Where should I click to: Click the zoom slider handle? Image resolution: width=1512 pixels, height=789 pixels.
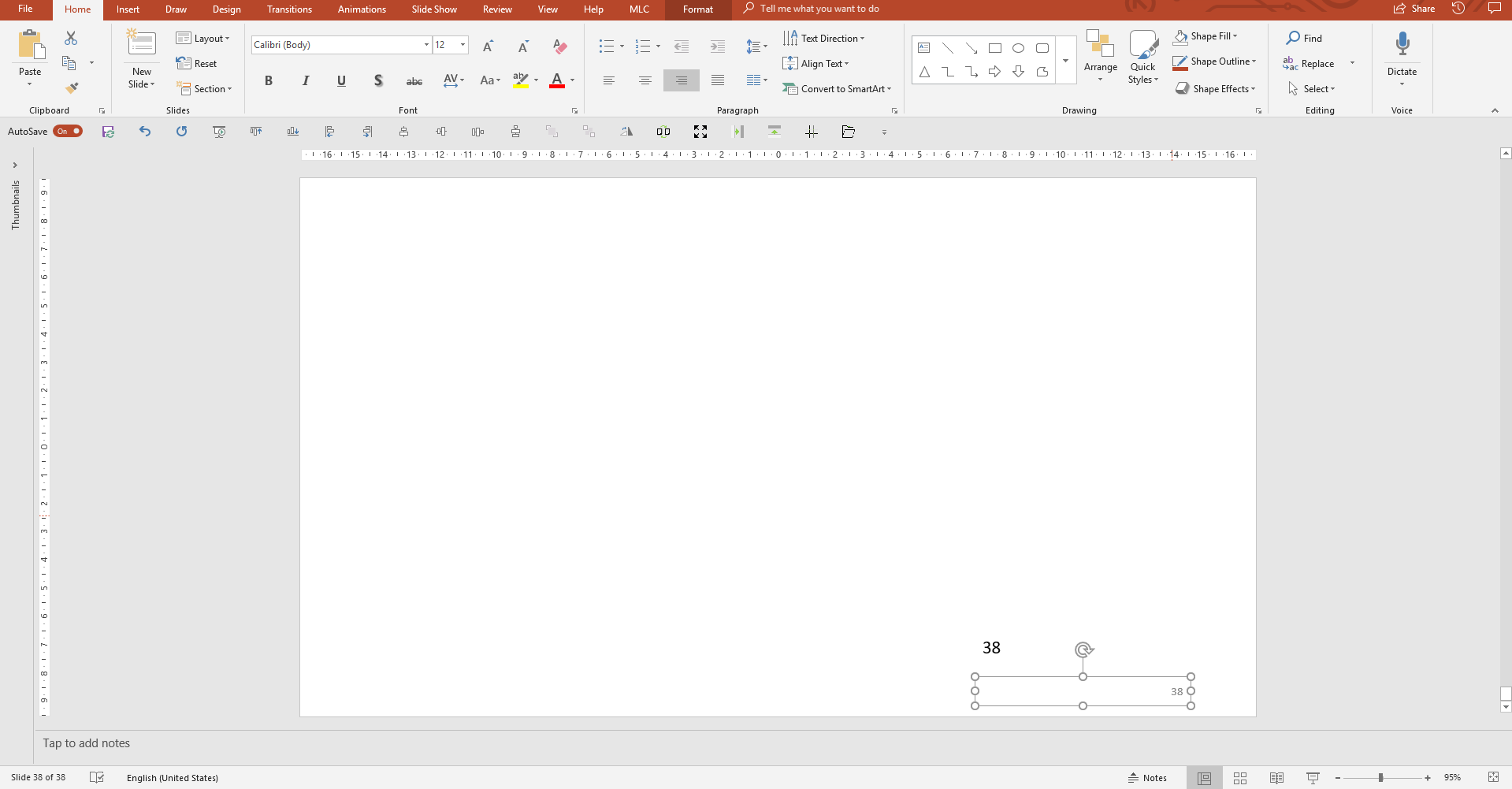[1380, 778]
